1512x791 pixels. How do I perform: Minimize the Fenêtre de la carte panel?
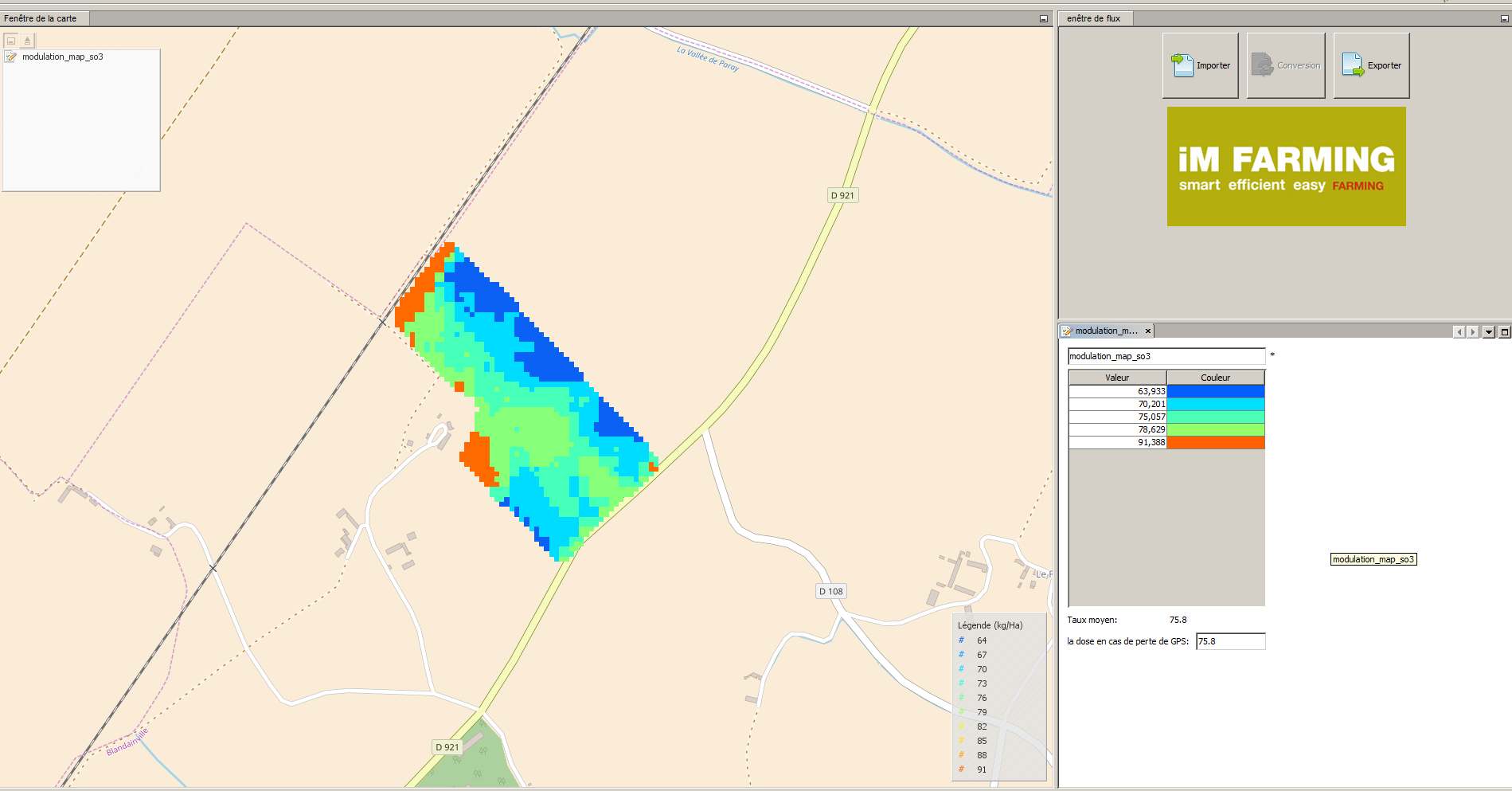point(1043,18)
